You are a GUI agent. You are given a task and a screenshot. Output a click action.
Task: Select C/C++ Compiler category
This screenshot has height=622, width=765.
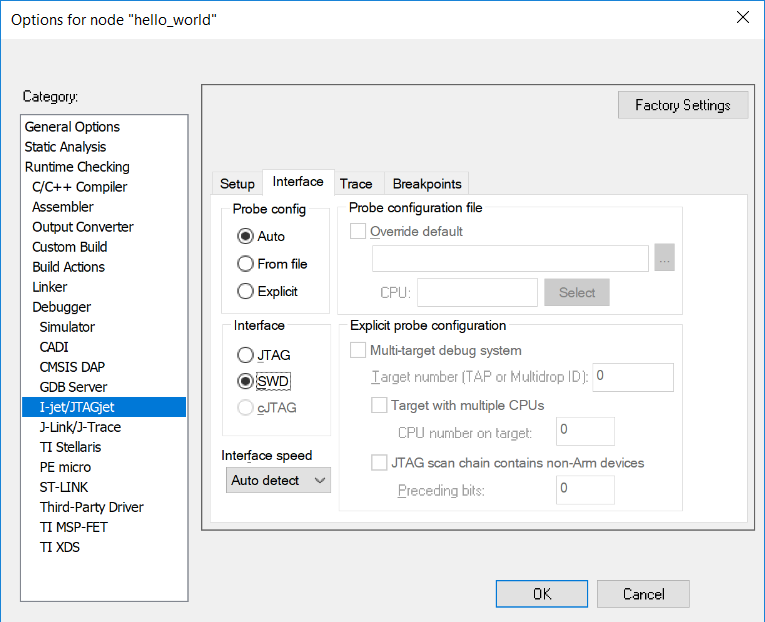(x=80, y=187)
